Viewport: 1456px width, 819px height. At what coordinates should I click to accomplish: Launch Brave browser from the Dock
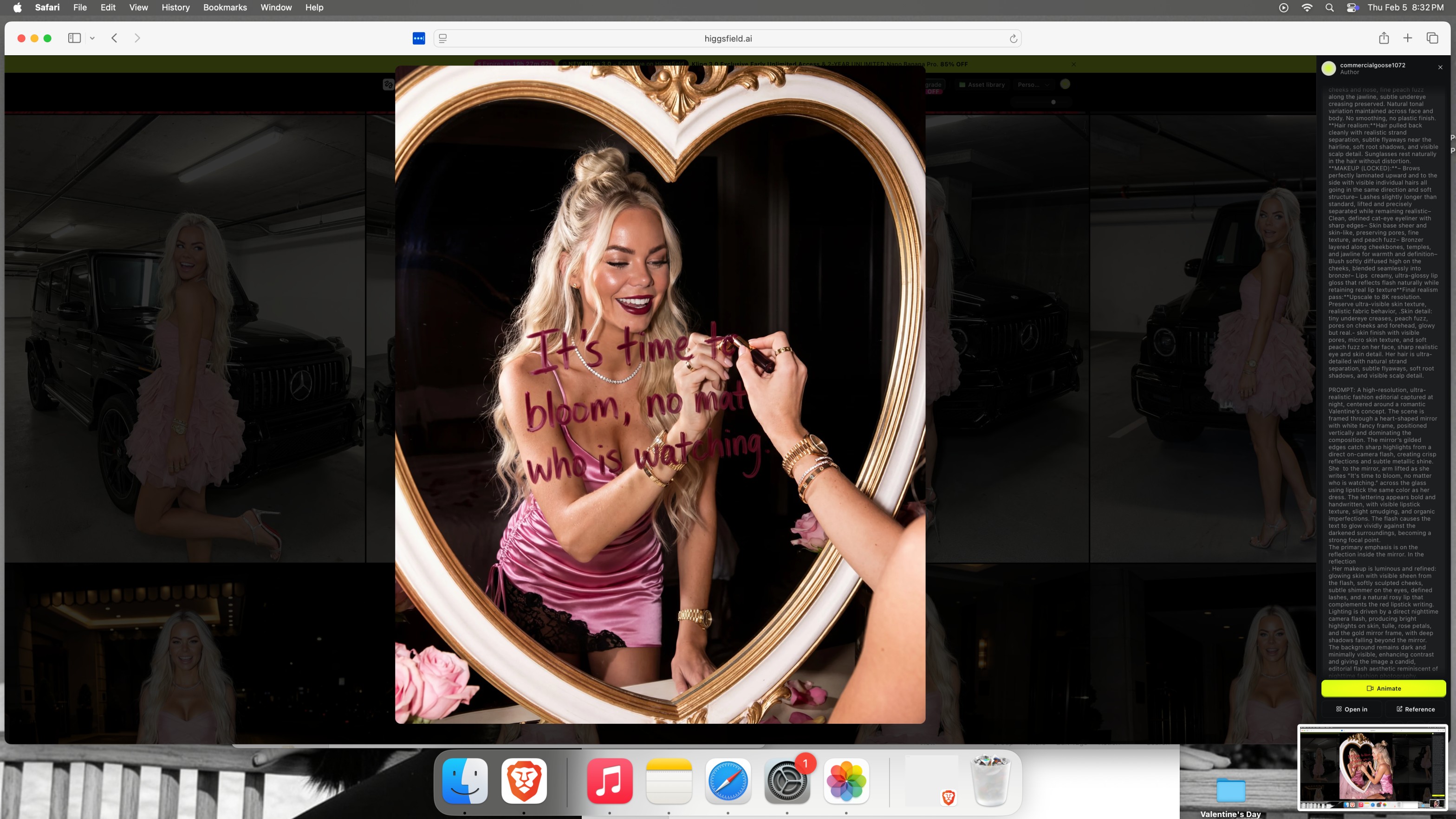click(x=523, y=780)
